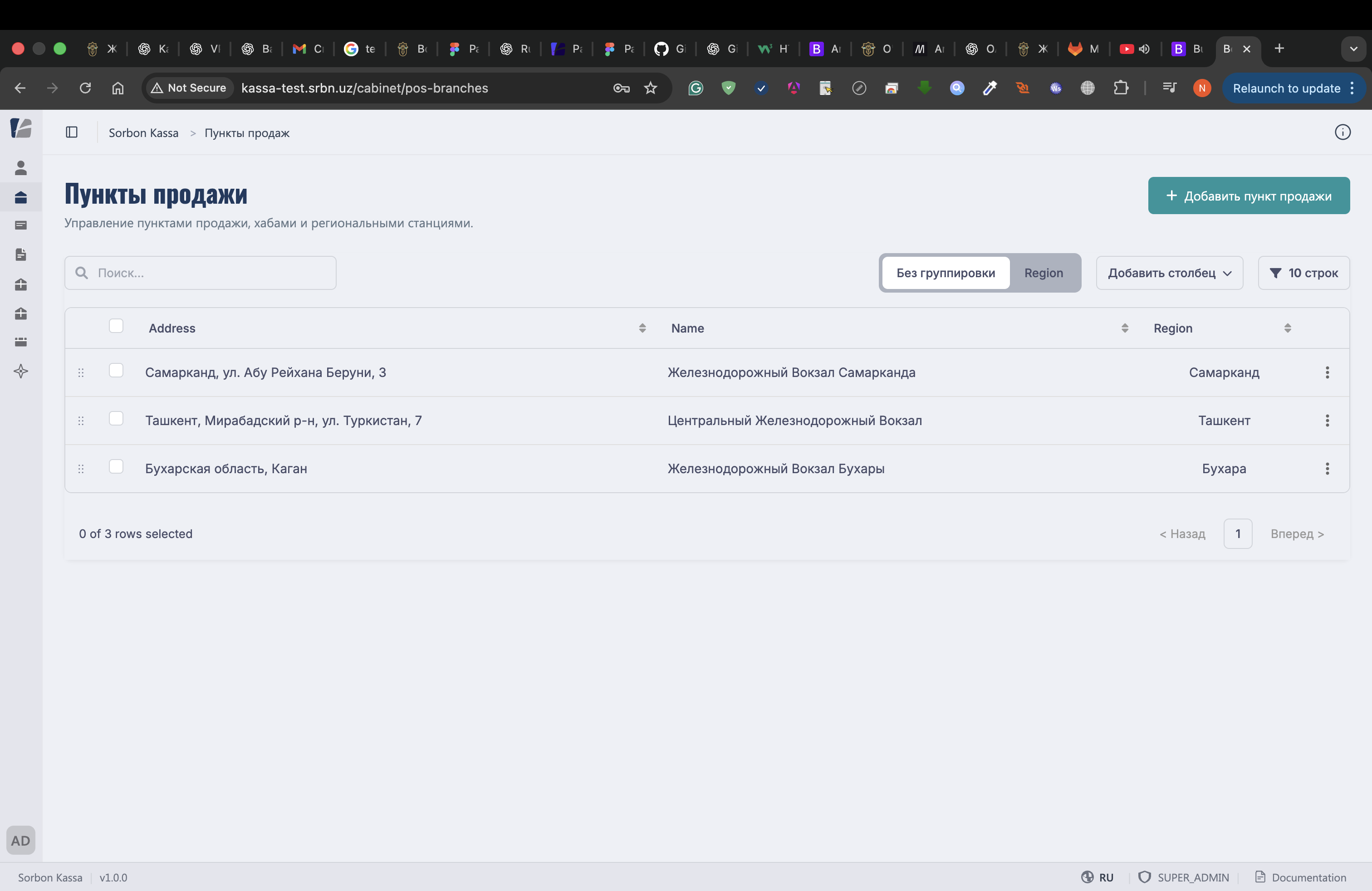Click the info circle icon top right
1372x891 pixels.
[x=1342, y=132]
